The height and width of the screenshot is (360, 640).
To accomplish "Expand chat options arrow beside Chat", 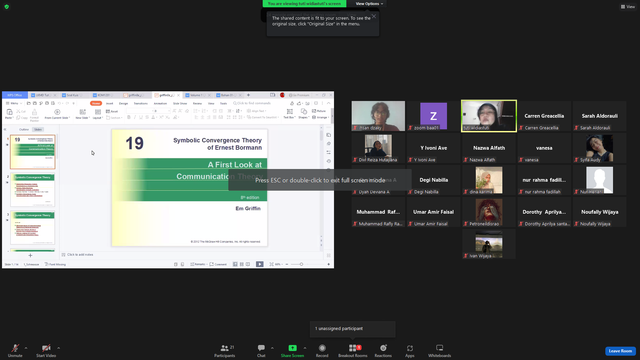I will click(x=272, y=348).
